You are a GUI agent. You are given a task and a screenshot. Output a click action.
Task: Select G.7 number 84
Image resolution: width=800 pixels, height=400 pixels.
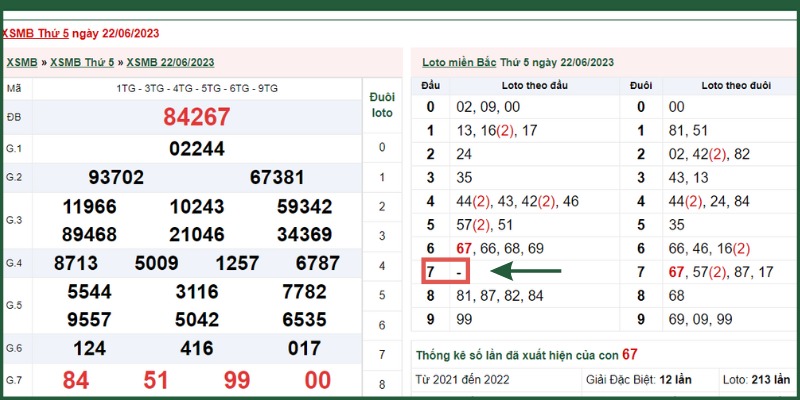[76, 380]
